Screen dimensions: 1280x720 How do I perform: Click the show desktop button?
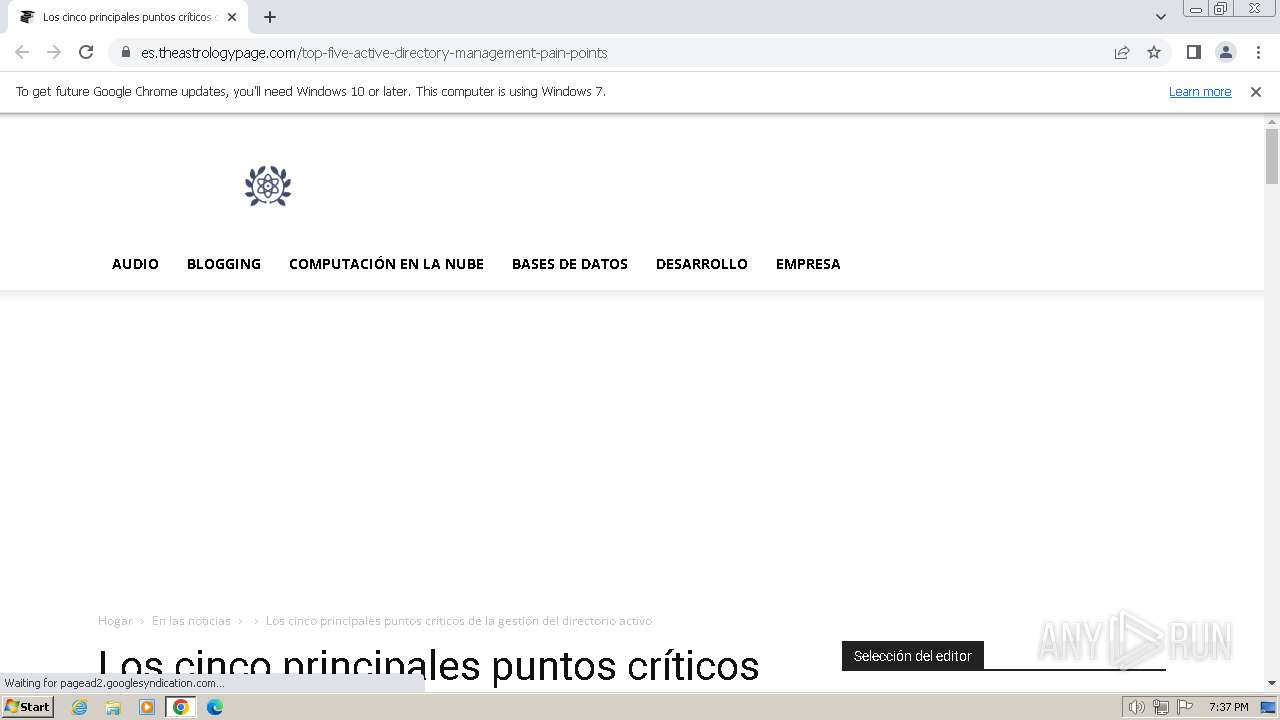[1269, 707]
